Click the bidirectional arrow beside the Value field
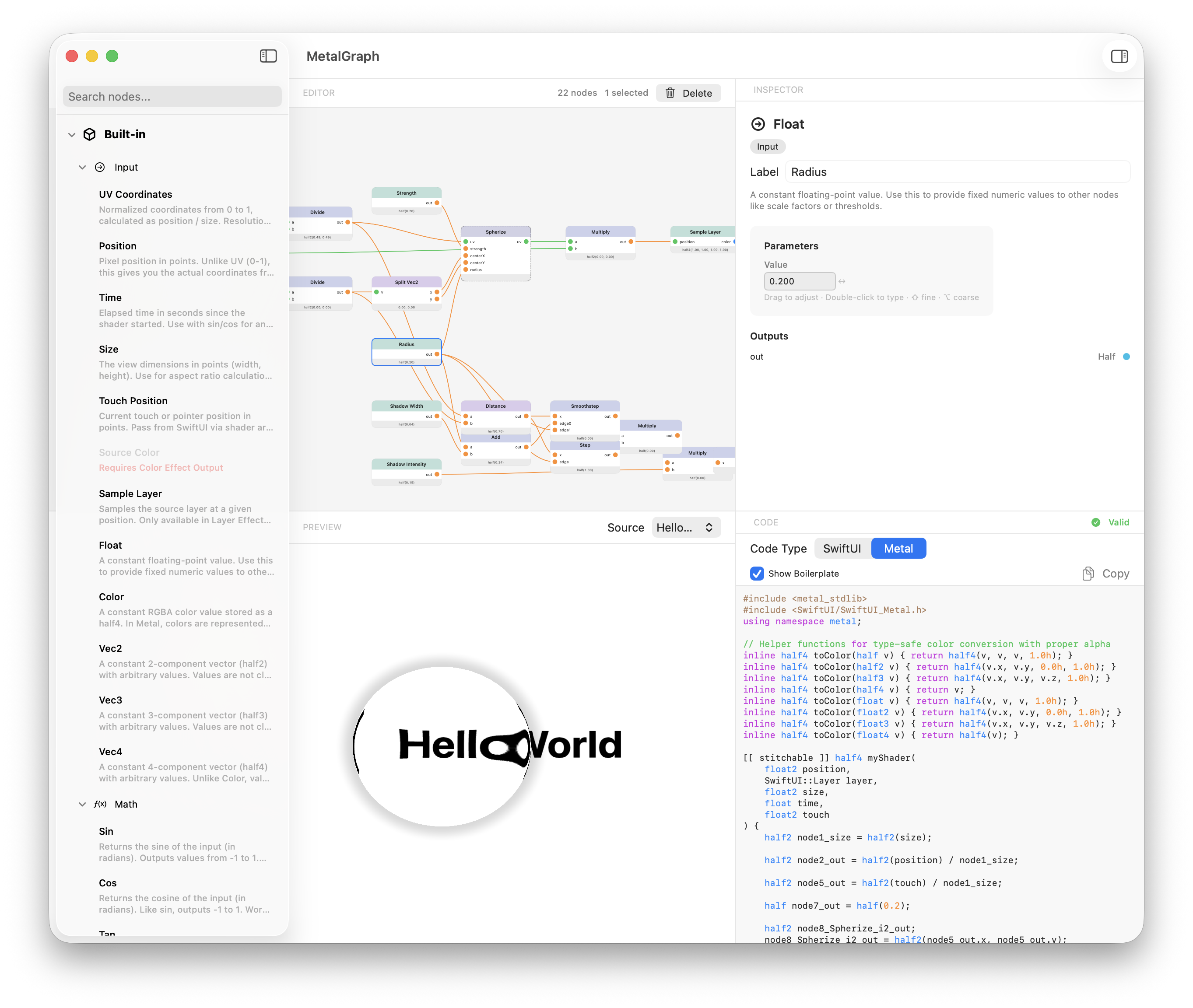 (x=842, y=281)
